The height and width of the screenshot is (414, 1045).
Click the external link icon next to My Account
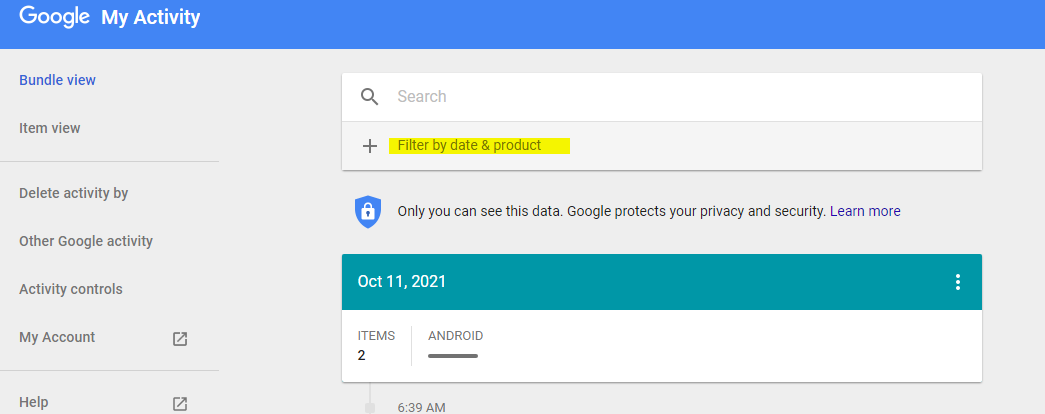point(180,339)
